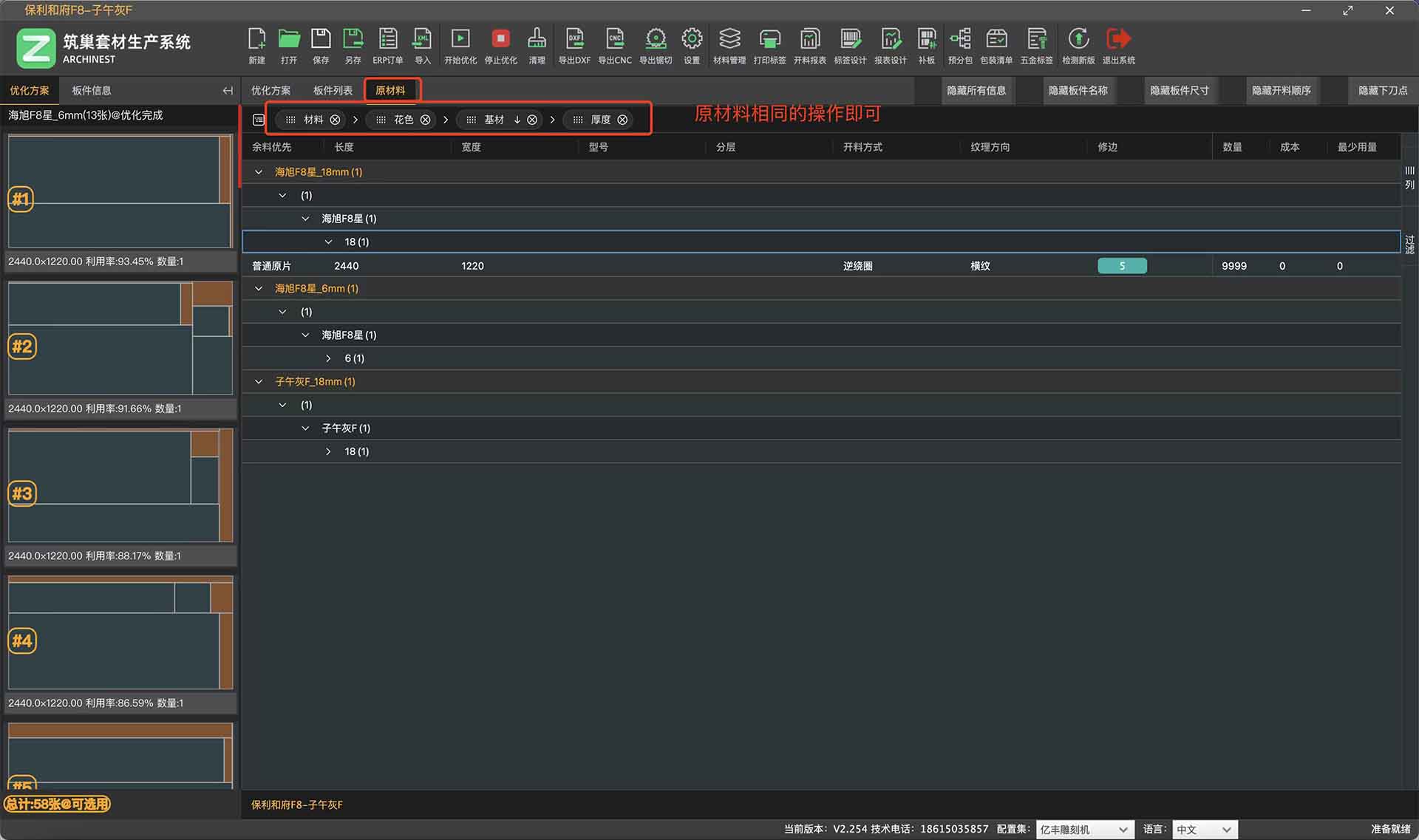The width and height of the screenshot is (1419, 840).
Task: Open the 配置集 亿丰雕刻机 dropdown
Action: tap(1084, 830)
